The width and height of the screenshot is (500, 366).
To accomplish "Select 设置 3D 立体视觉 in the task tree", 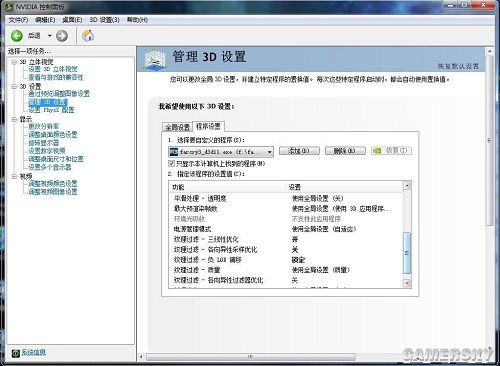I will [x=53, y=69].
